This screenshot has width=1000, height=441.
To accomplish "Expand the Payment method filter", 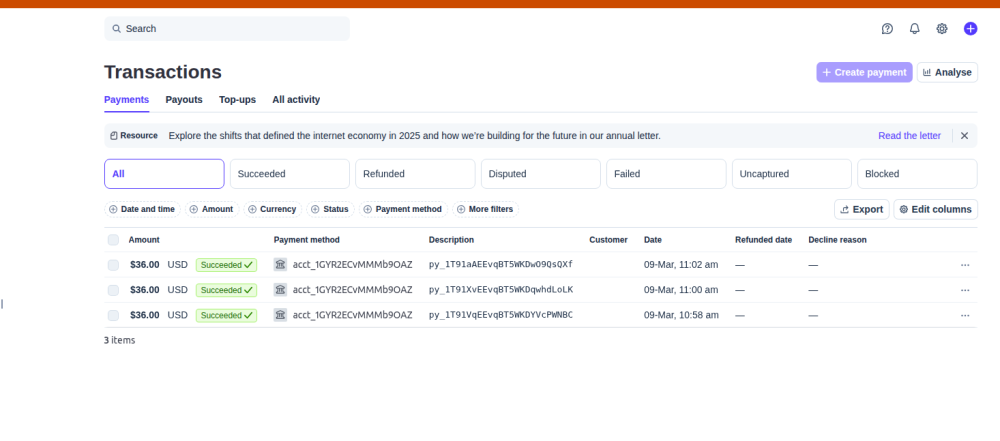I will tap(402, 209).
